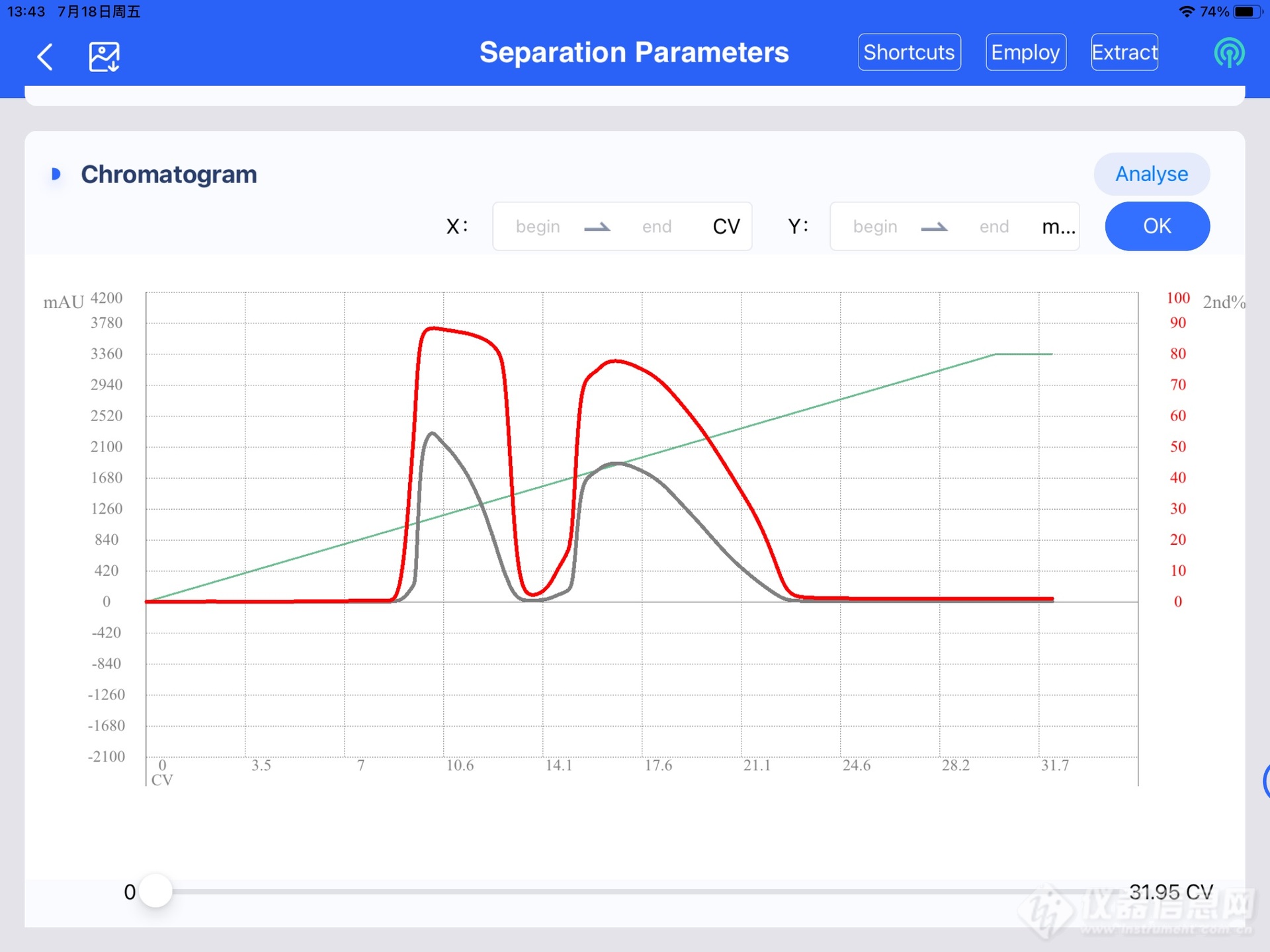
Task: Enter X axis end value
Action: (x=656, y=227)
